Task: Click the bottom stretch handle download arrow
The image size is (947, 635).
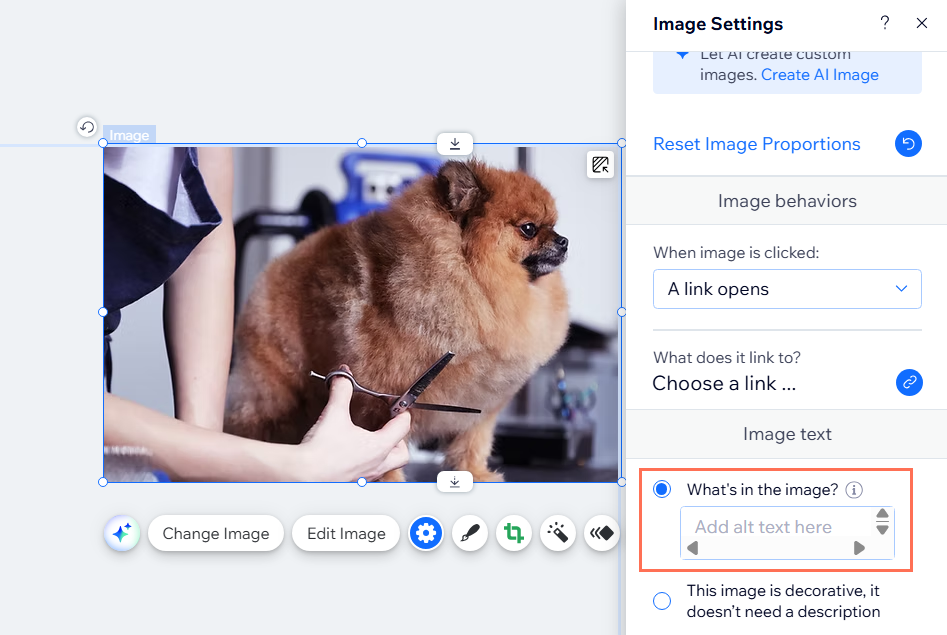Action: [455, 482]
